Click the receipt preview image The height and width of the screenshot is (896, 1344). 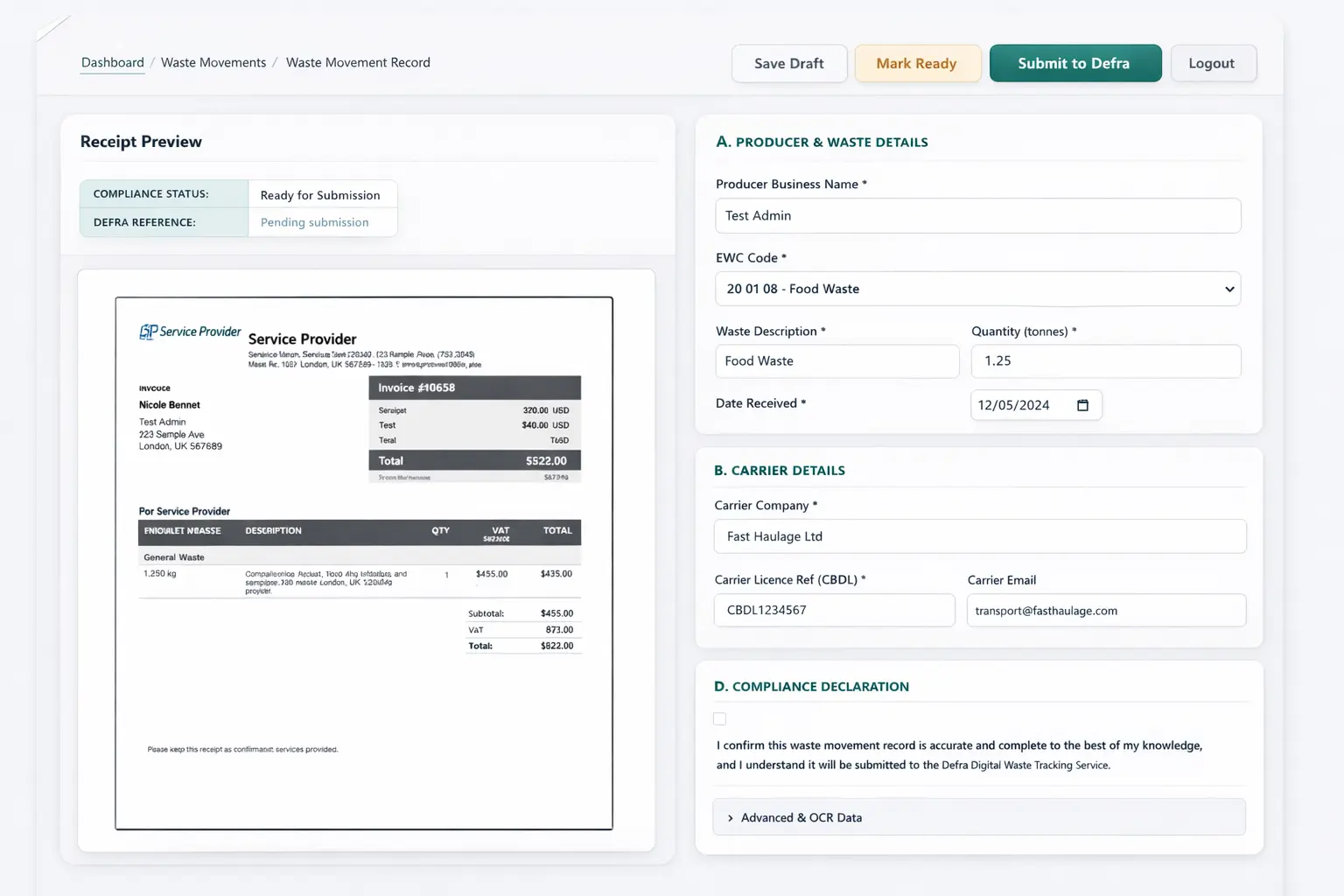click(x=363, y=562)
